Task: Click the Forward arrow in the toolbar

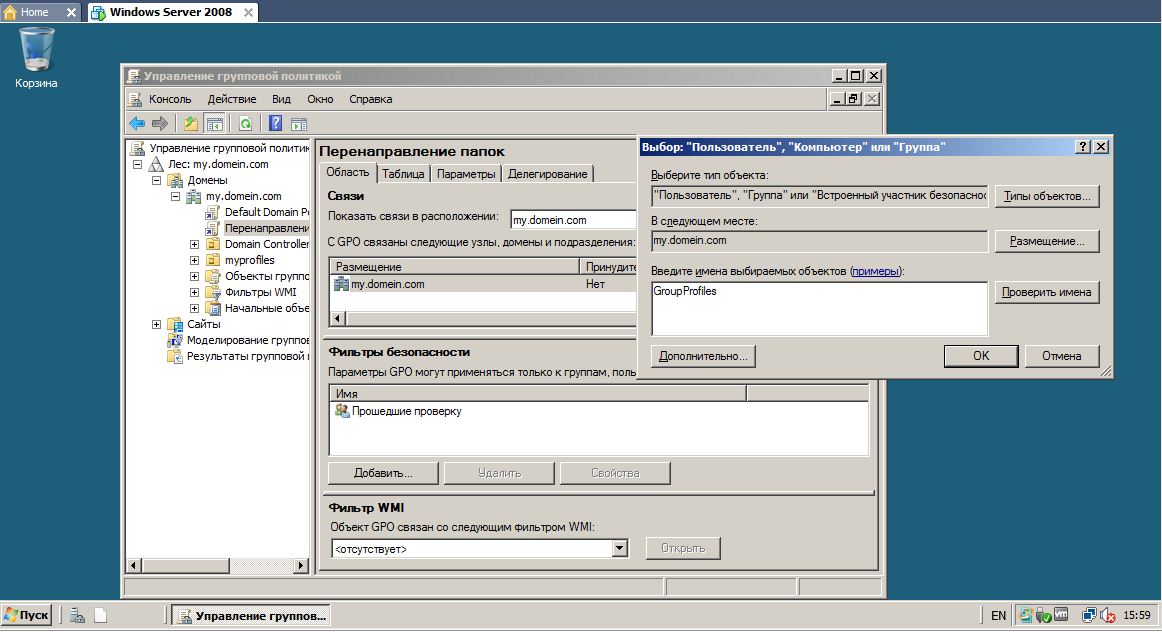Action: [159, 124]
